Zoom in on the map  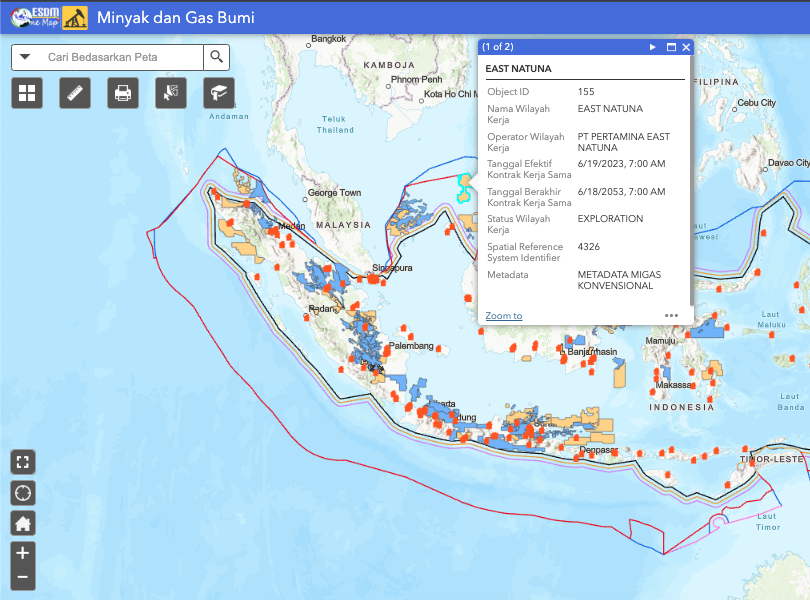point(23,553)
